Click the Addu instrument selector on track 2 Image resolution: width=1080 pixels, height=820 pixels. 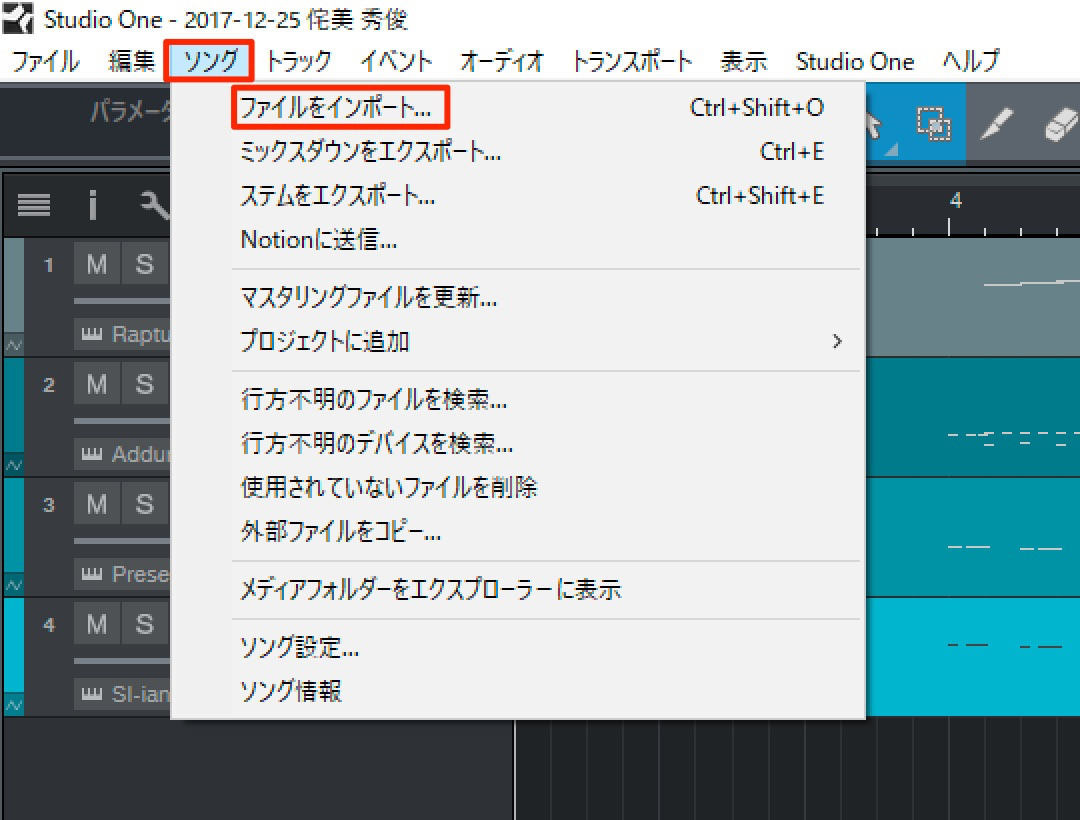[x=122, y=454]
